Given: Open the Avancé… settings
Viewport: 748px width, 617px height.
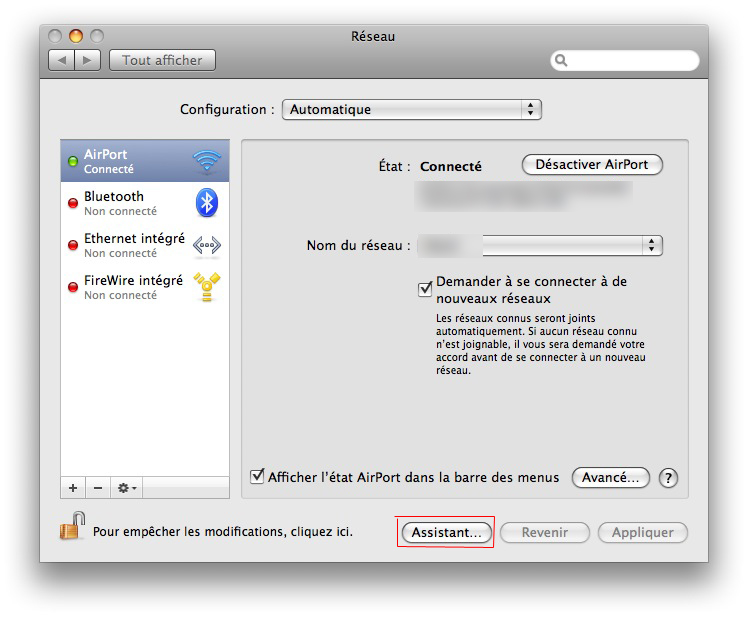Looking at the screenshot, I should pyautogui.click(x=611, y=478).
